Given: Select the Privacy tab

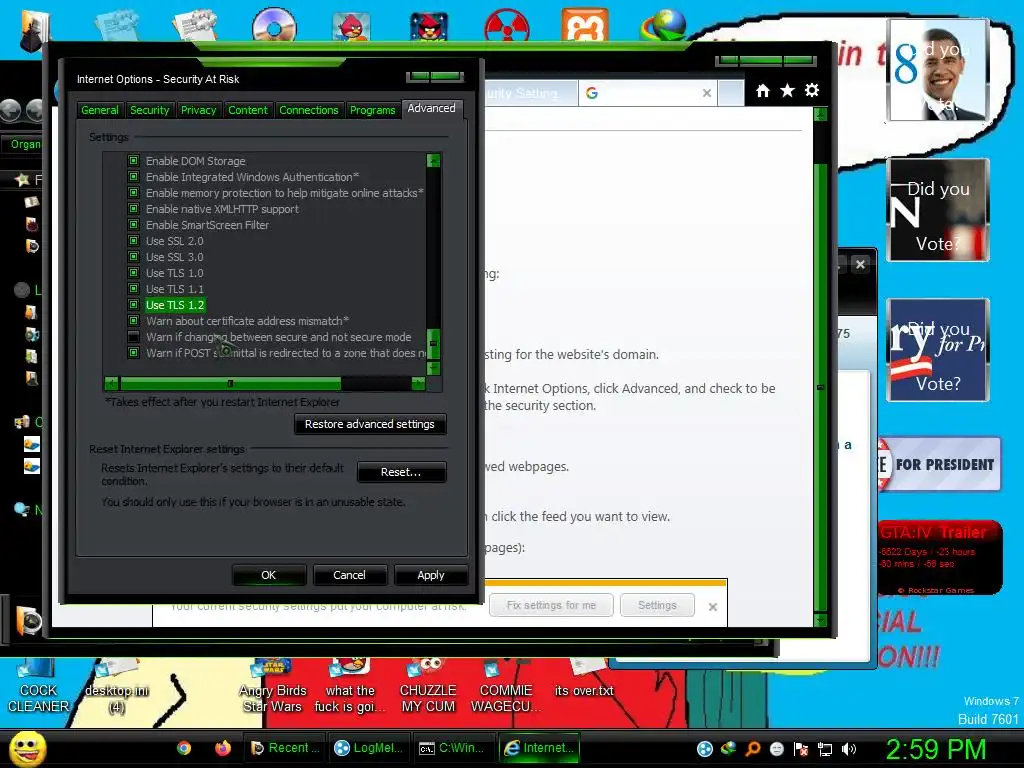Looking at the screenshot, I should (x=198, y=110).
